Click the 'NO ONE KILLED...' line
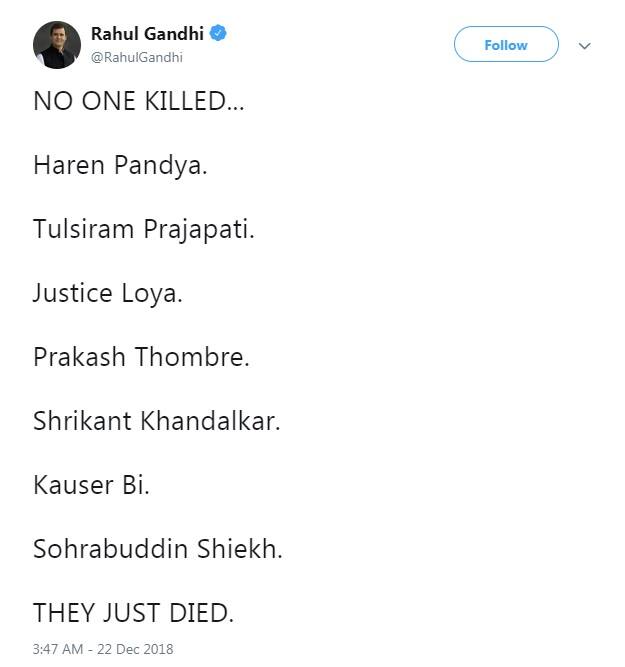This screenshot has width=625, height=667. (137, 101)
